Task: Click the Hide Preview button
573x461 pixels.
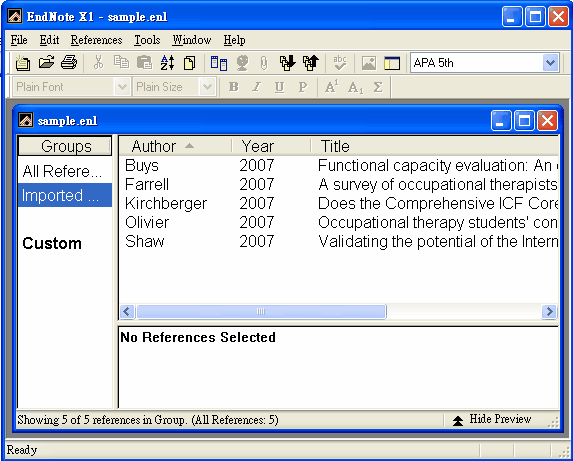Action: tap(492, 419)
